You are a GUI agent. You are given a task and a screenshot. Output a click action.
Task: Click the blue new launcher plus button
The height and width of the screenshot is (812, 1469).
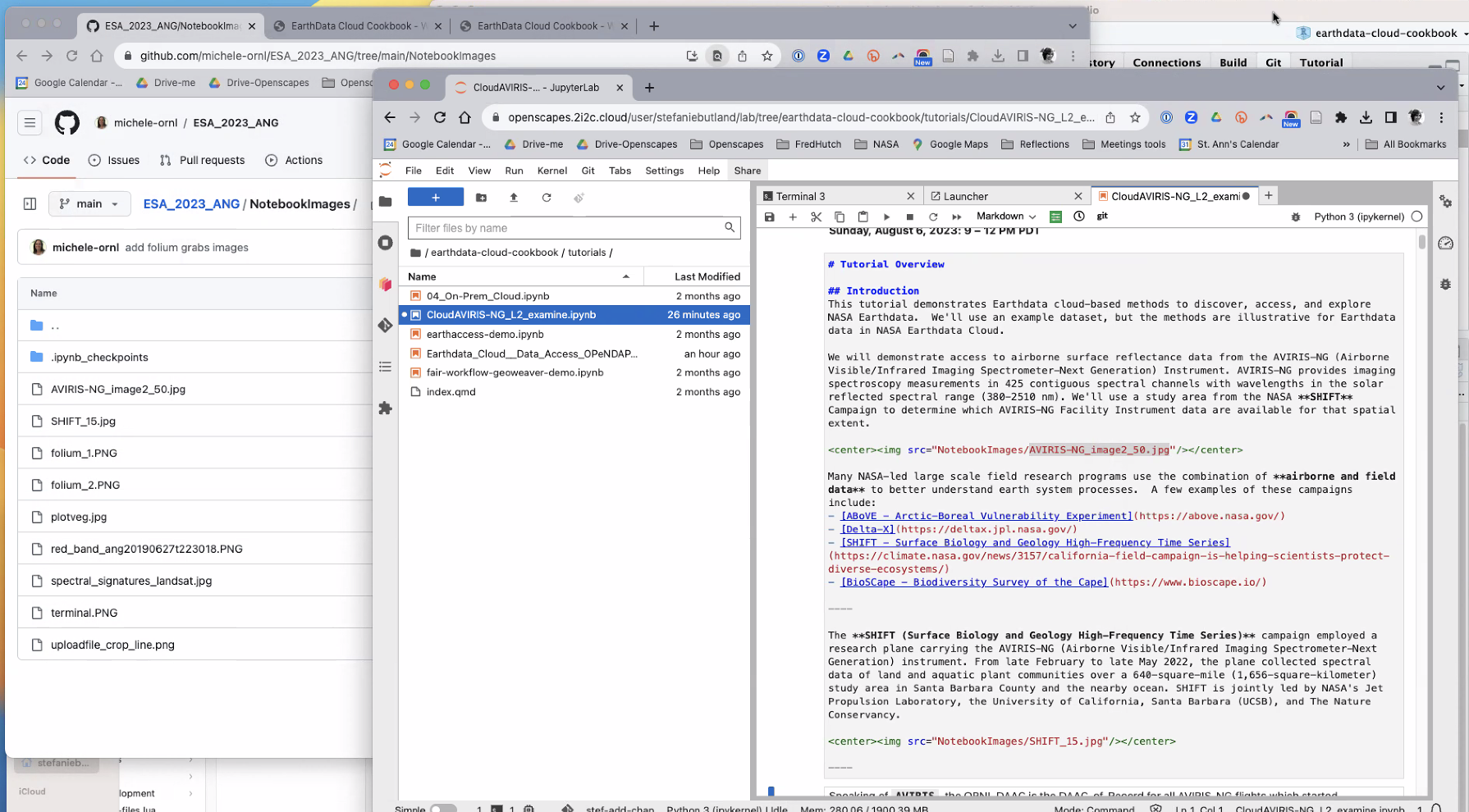[435, 198]
